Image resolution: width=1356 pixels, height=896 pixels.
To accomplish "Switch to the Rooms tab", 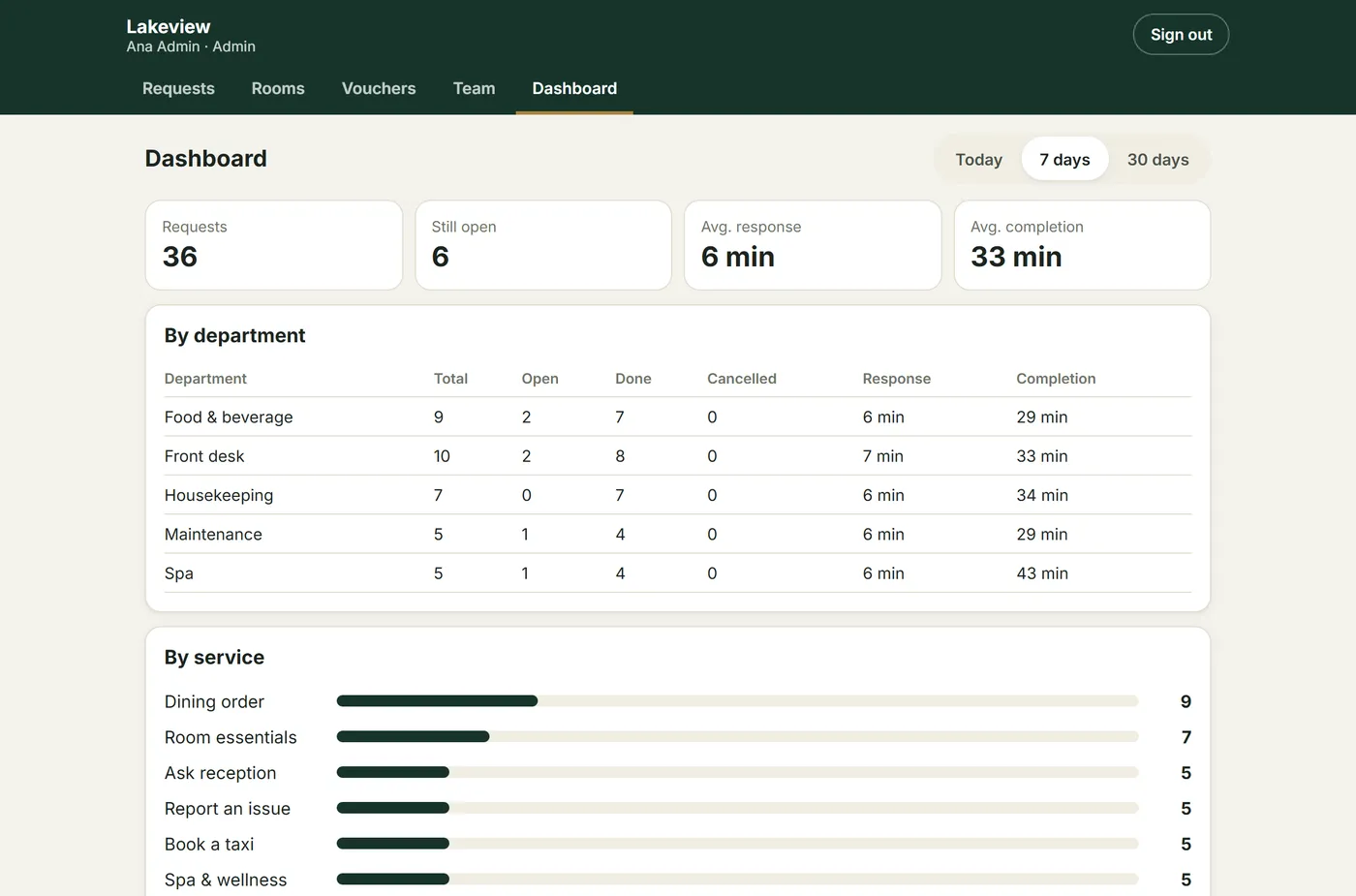I will coord(278,88).
